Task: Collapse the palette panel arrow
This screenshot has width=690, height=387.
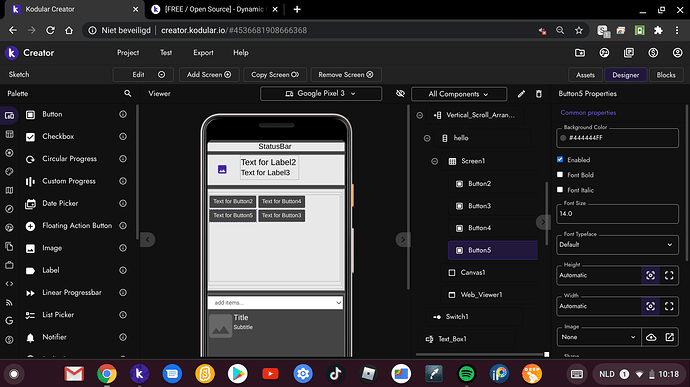Action: 148,240
